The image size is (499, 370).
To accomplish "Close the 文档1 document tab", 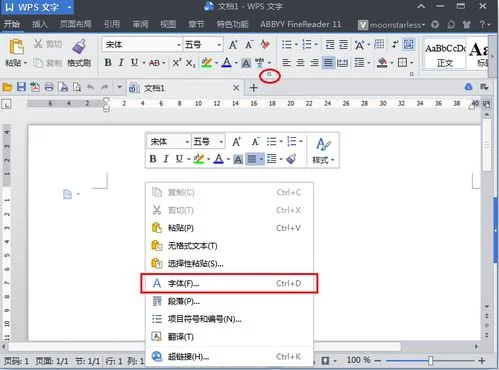I will click(x=236, y=88).
